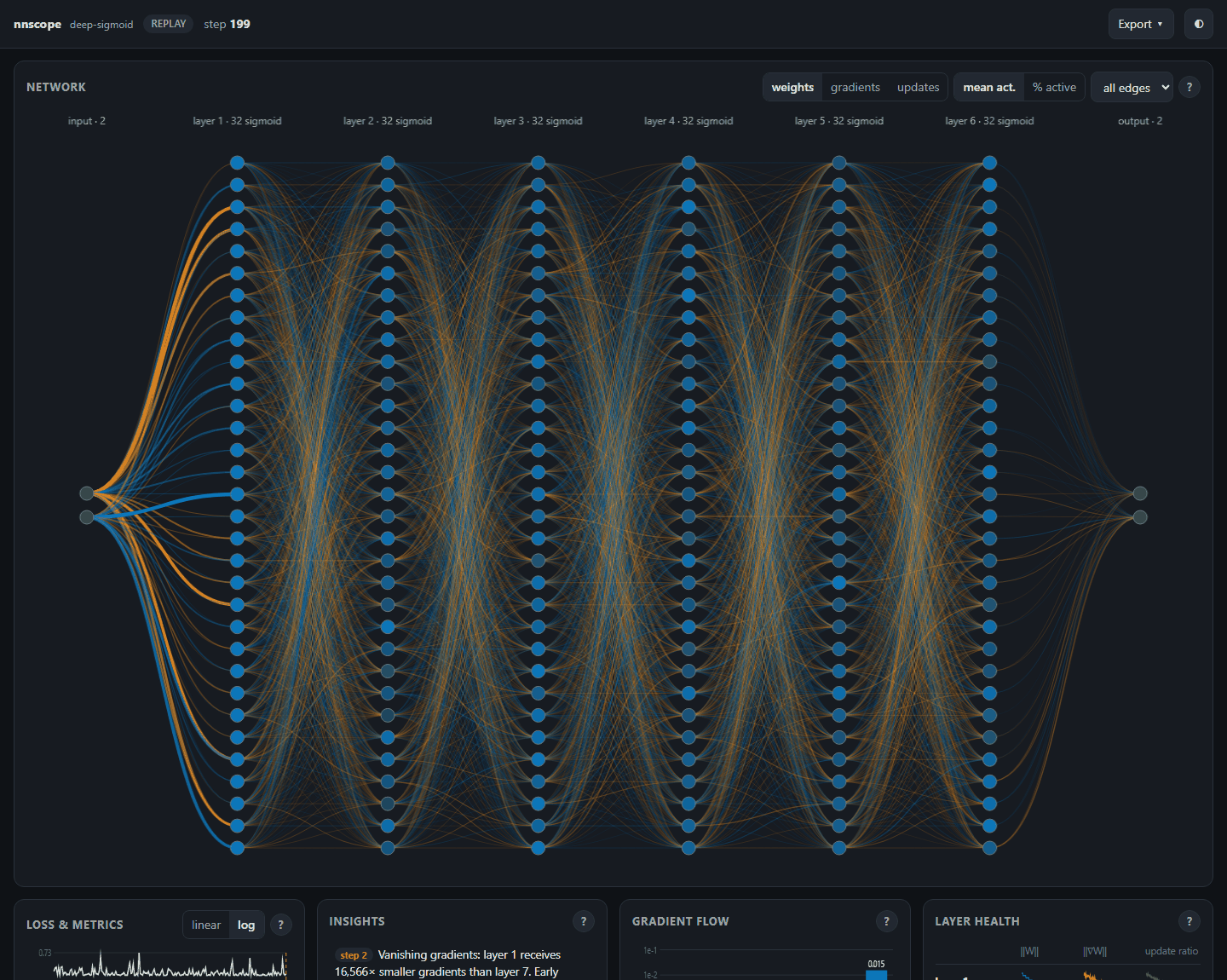Open the Gradient Flow help icon
This screenshot has height=980, width=1227.
886,921
